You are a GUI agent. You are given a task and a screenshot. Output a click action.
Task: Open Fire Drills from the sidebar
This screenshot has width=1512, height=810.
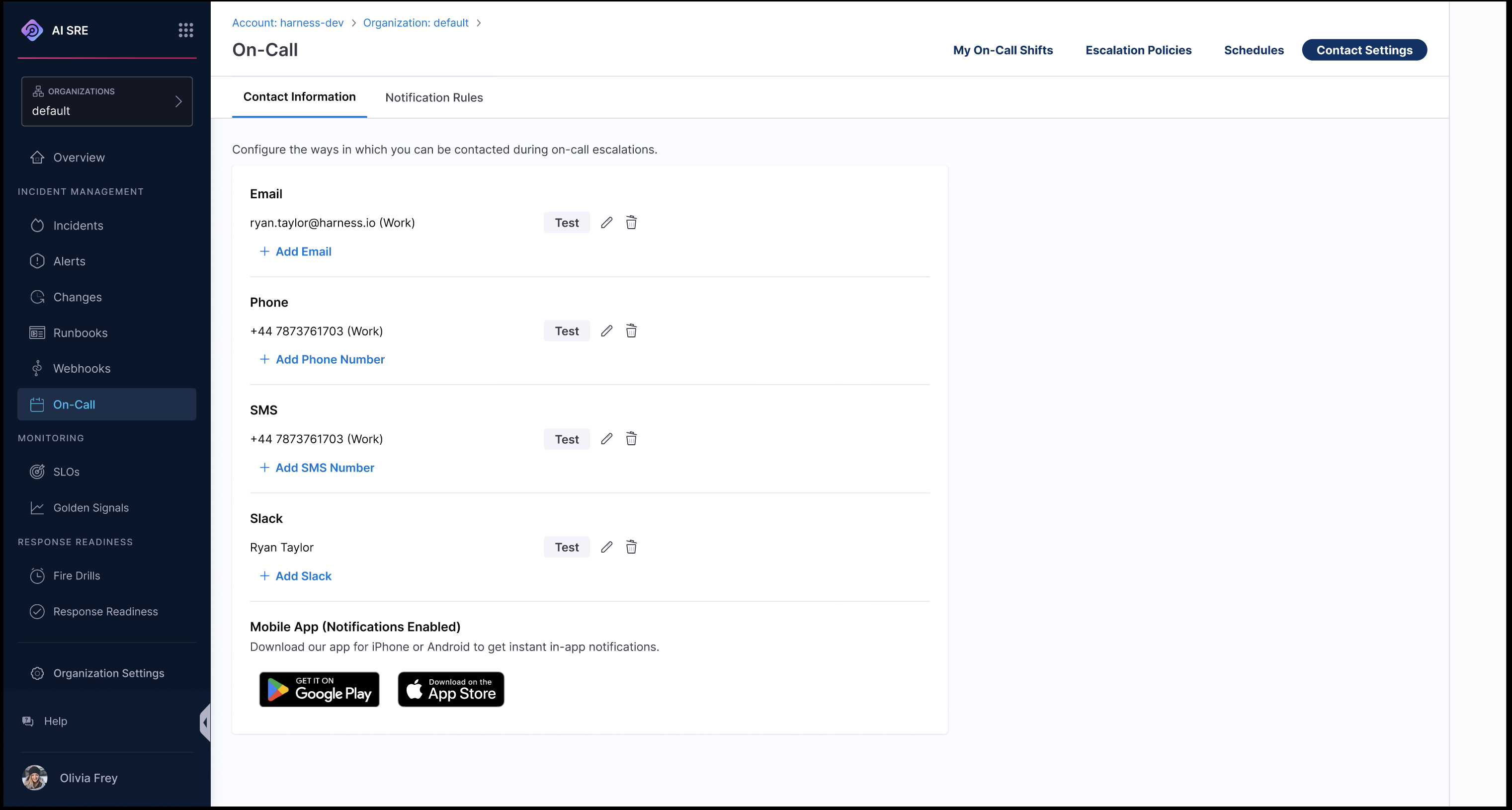point(77,576)
